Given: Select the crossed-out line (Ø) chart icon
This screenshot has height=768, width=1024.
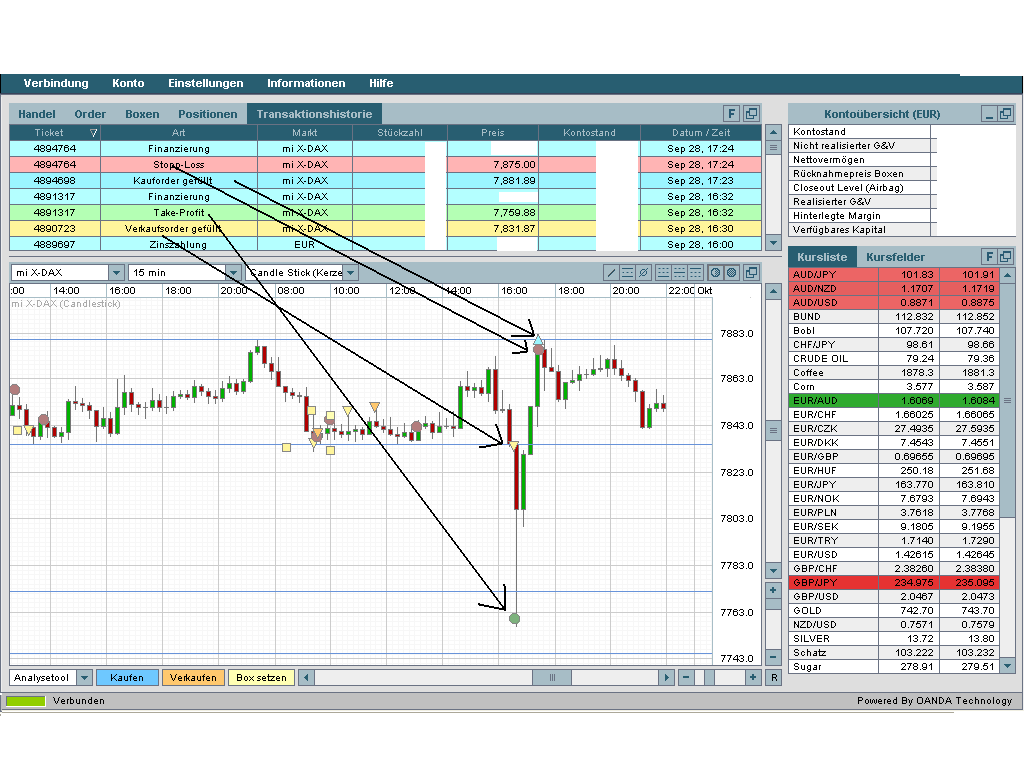Looking at the screenshot, I should [x=642, y=272].
